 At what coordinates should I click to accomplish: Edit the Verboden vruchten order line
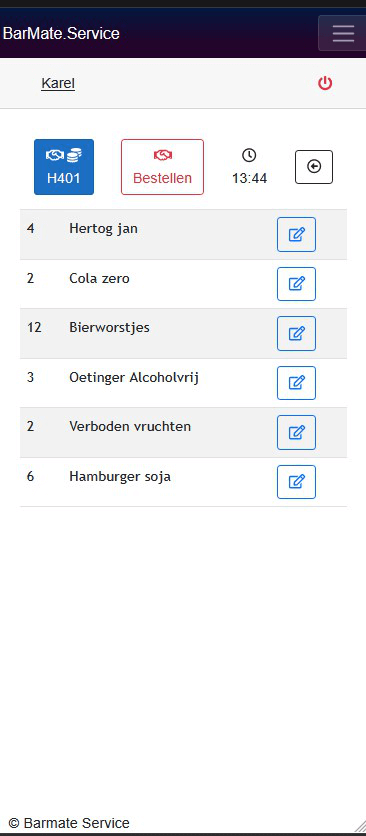(x=296, y=432)
